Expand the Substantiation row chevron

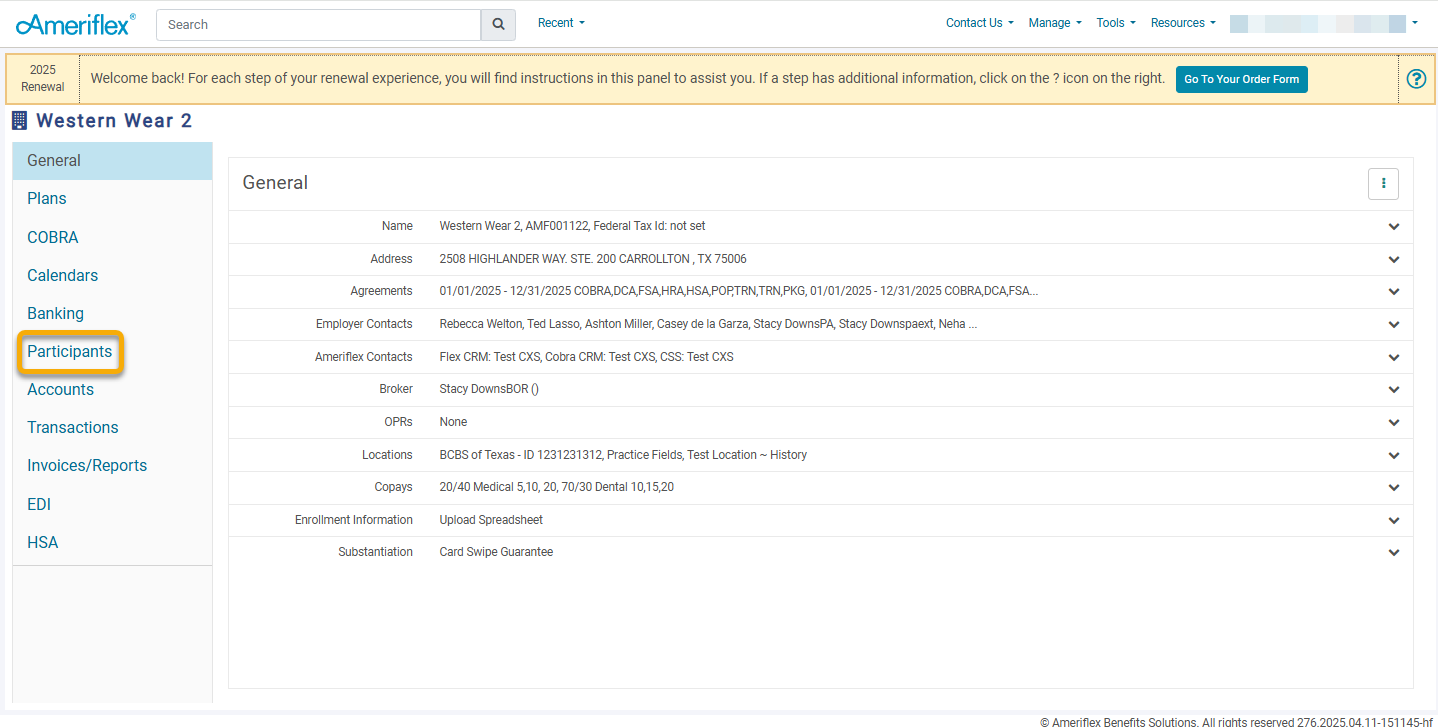point(1393,553)
